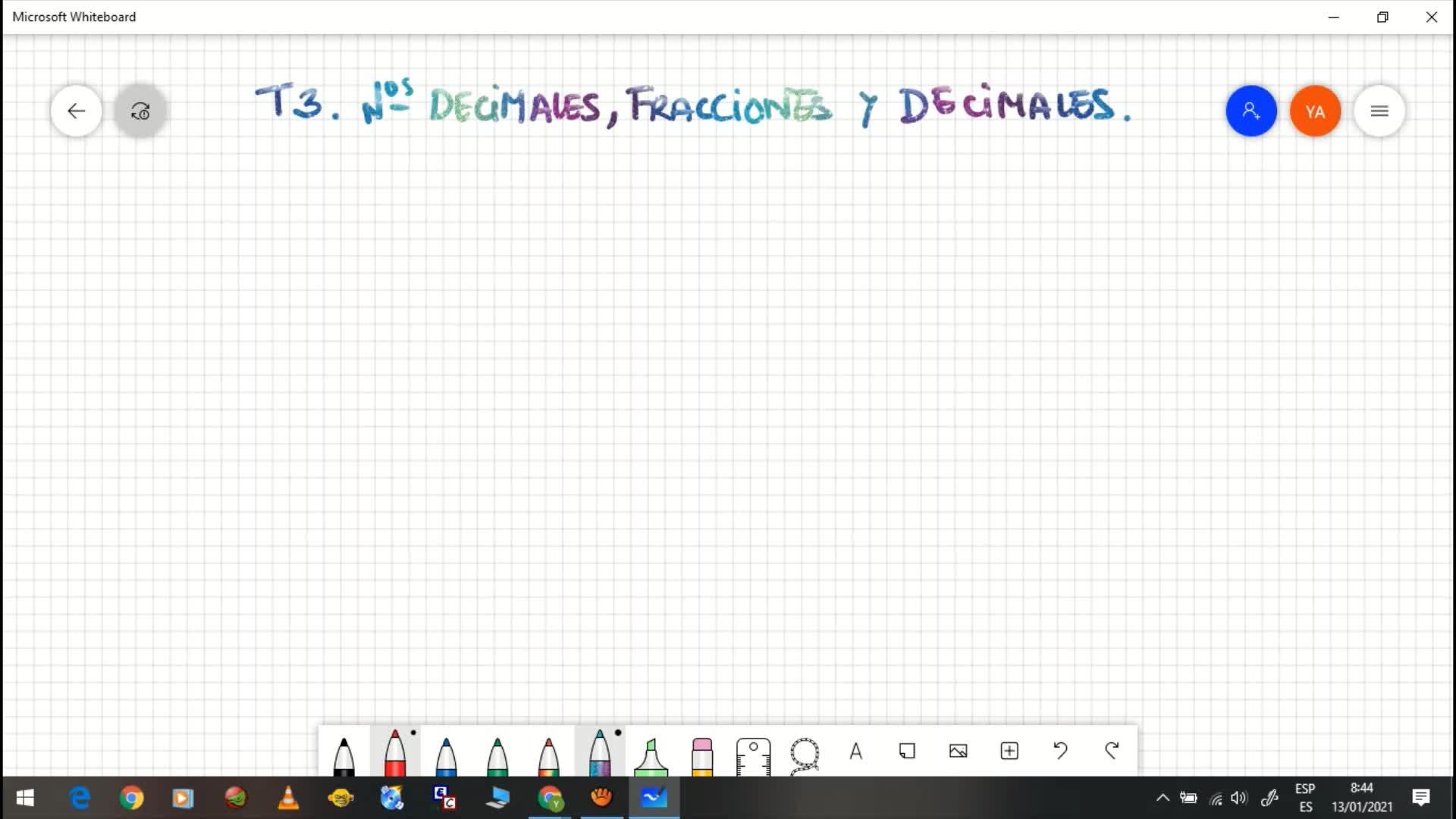Screen dimensions: 1456x819
Task: Toggle the lasso select tool
Action: 804,755
